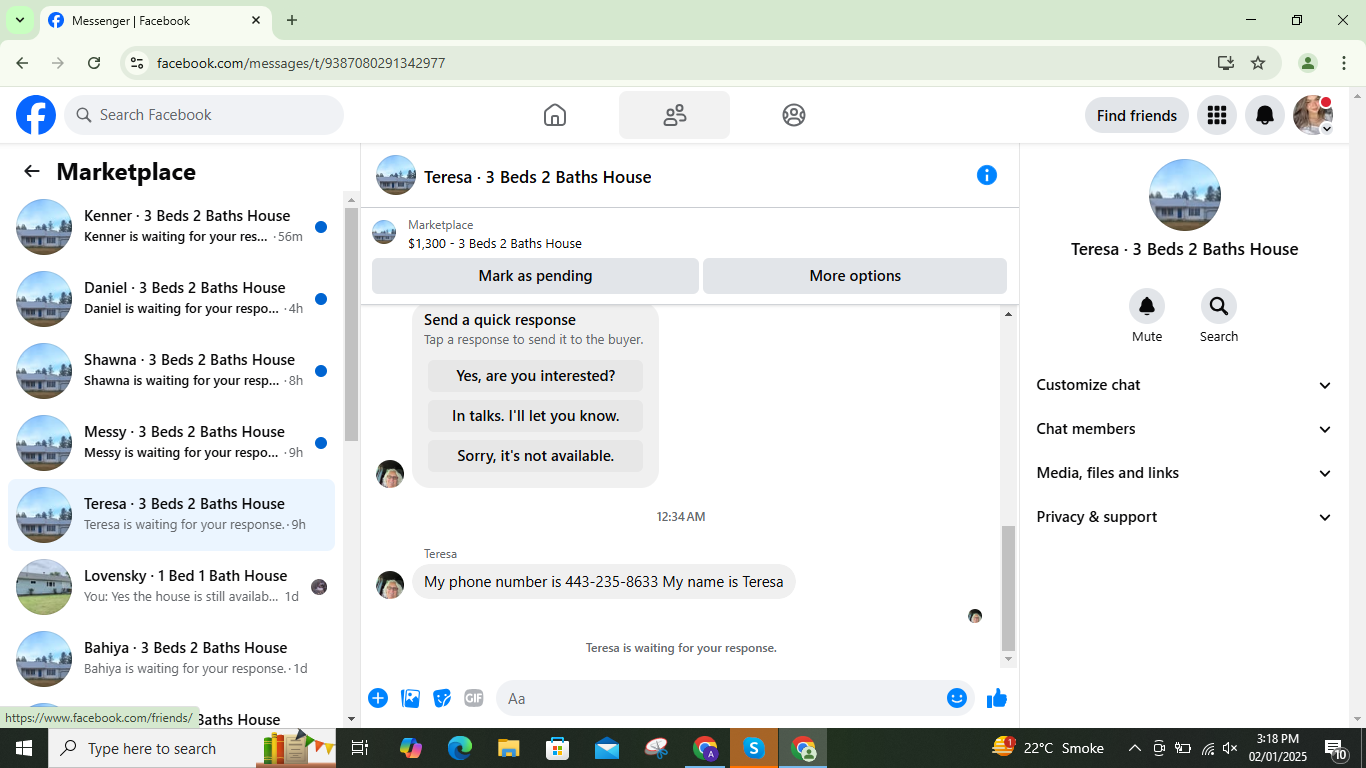Expand the Customize chat section
Viewport: 1366px width, 768px height.
point(1184,385)
